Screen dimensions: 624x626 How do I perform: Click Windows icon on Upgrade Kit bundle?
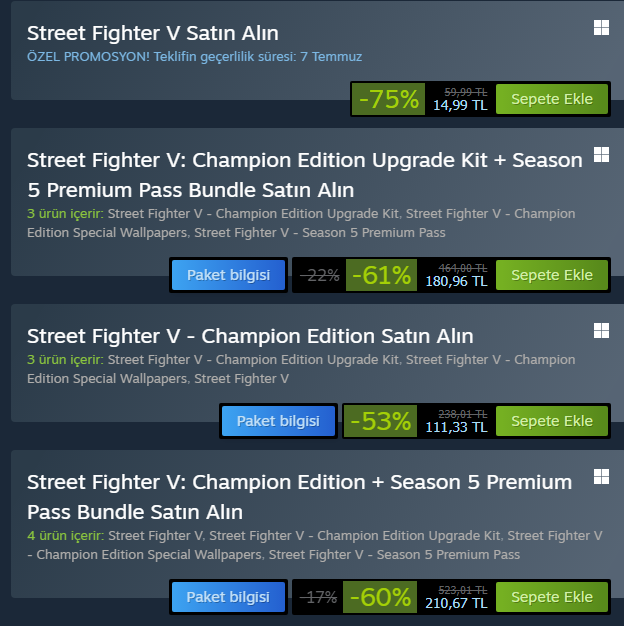(x=601, y=155)
